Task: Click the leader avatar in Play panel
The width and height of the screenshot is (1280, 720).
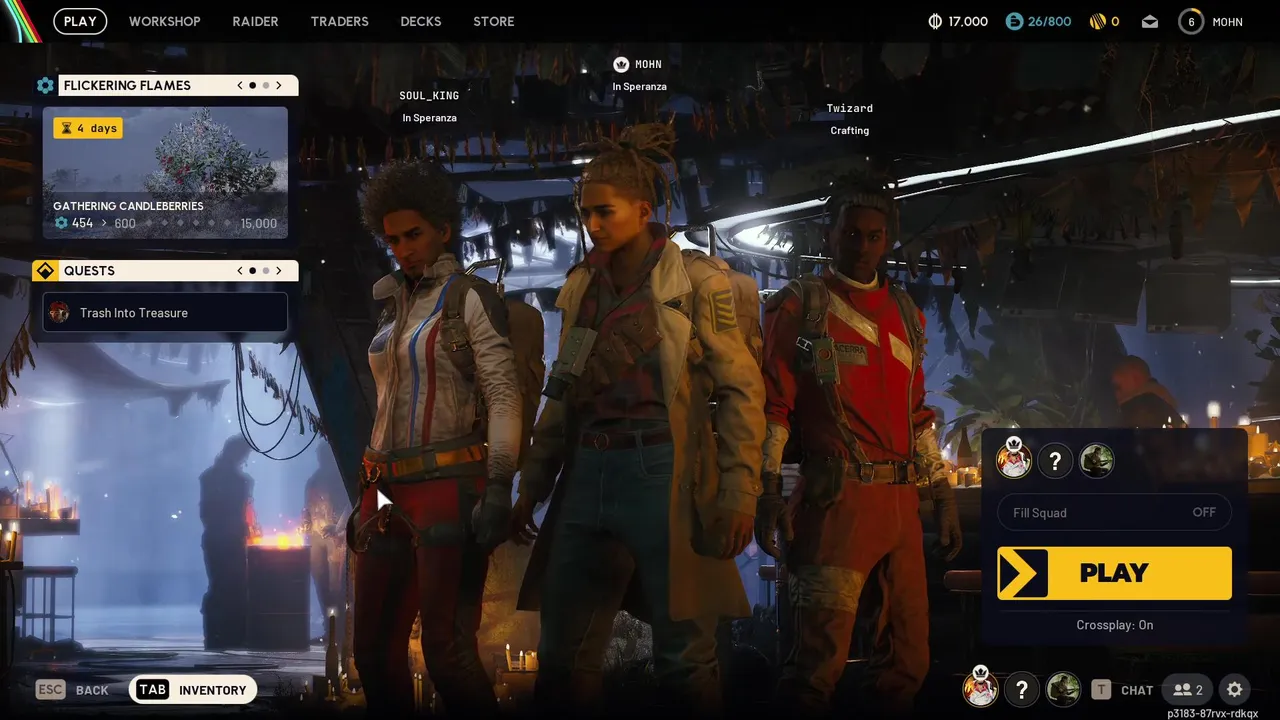Action: point(1013,460)
